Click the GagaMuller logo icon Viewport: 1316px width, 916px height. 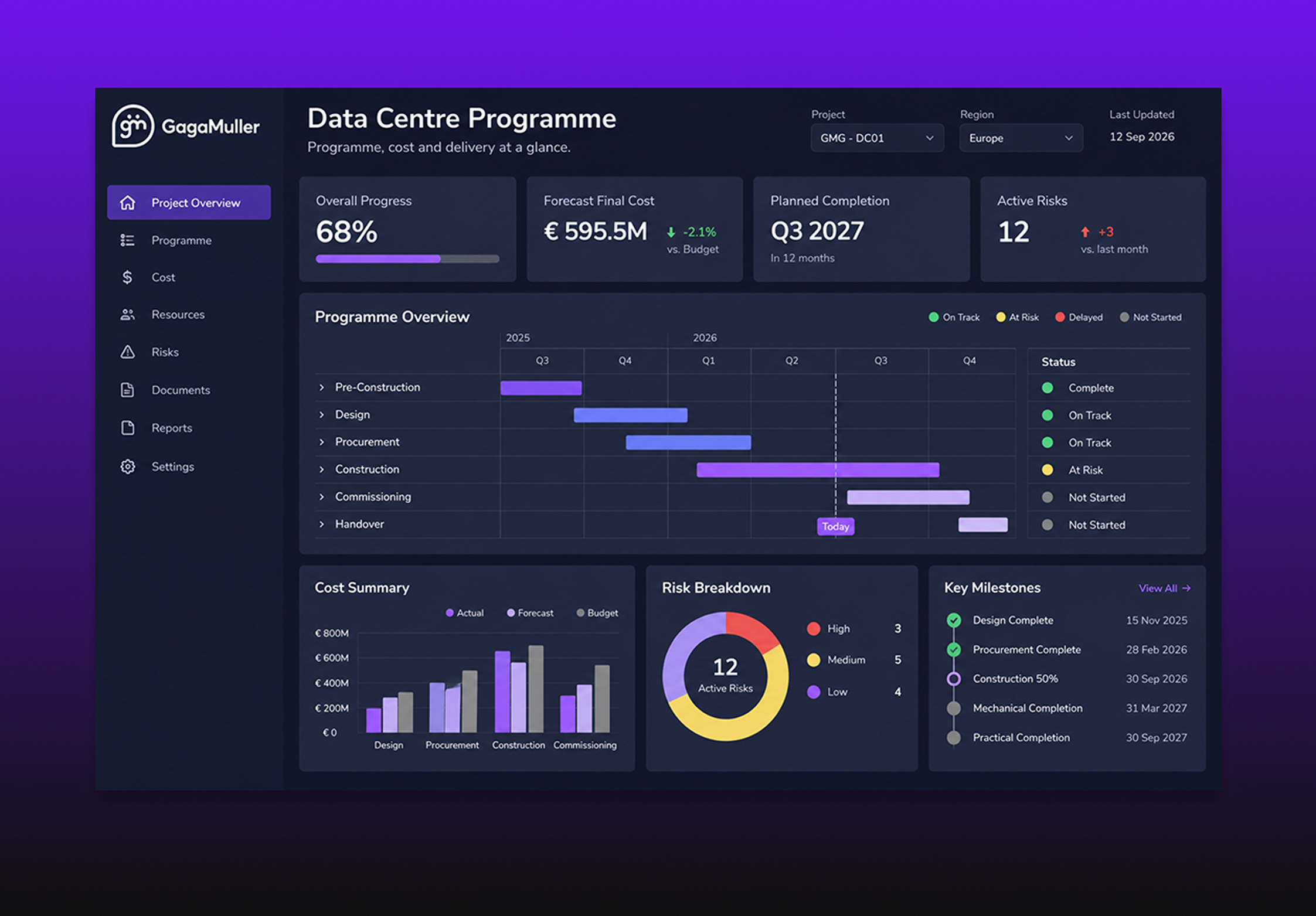click(x=133, y=126)
